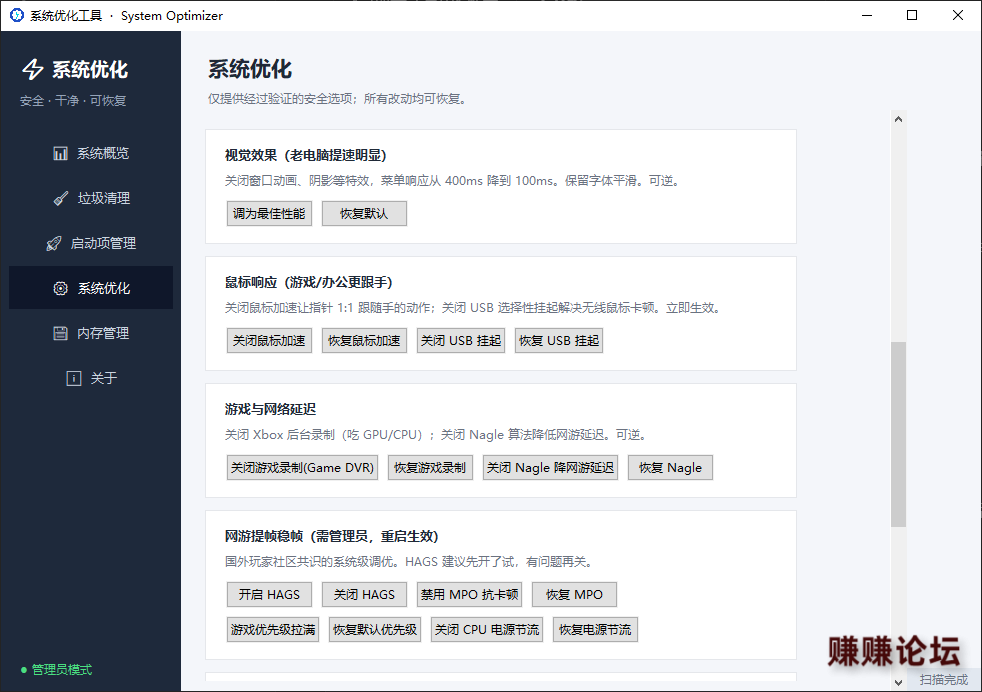Click the rocket icon for 启动项管理

(x=54, y=244)
